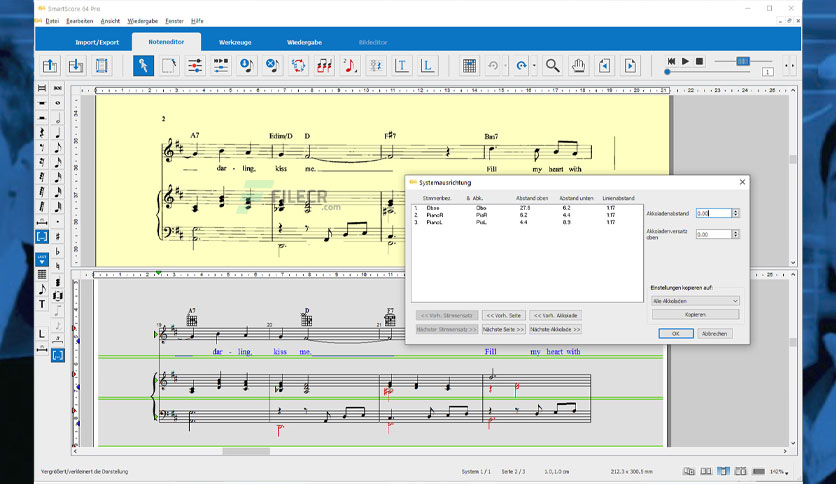
Task: Click the L lyrics tool in left palette
Action: click(x=42, y=334)
